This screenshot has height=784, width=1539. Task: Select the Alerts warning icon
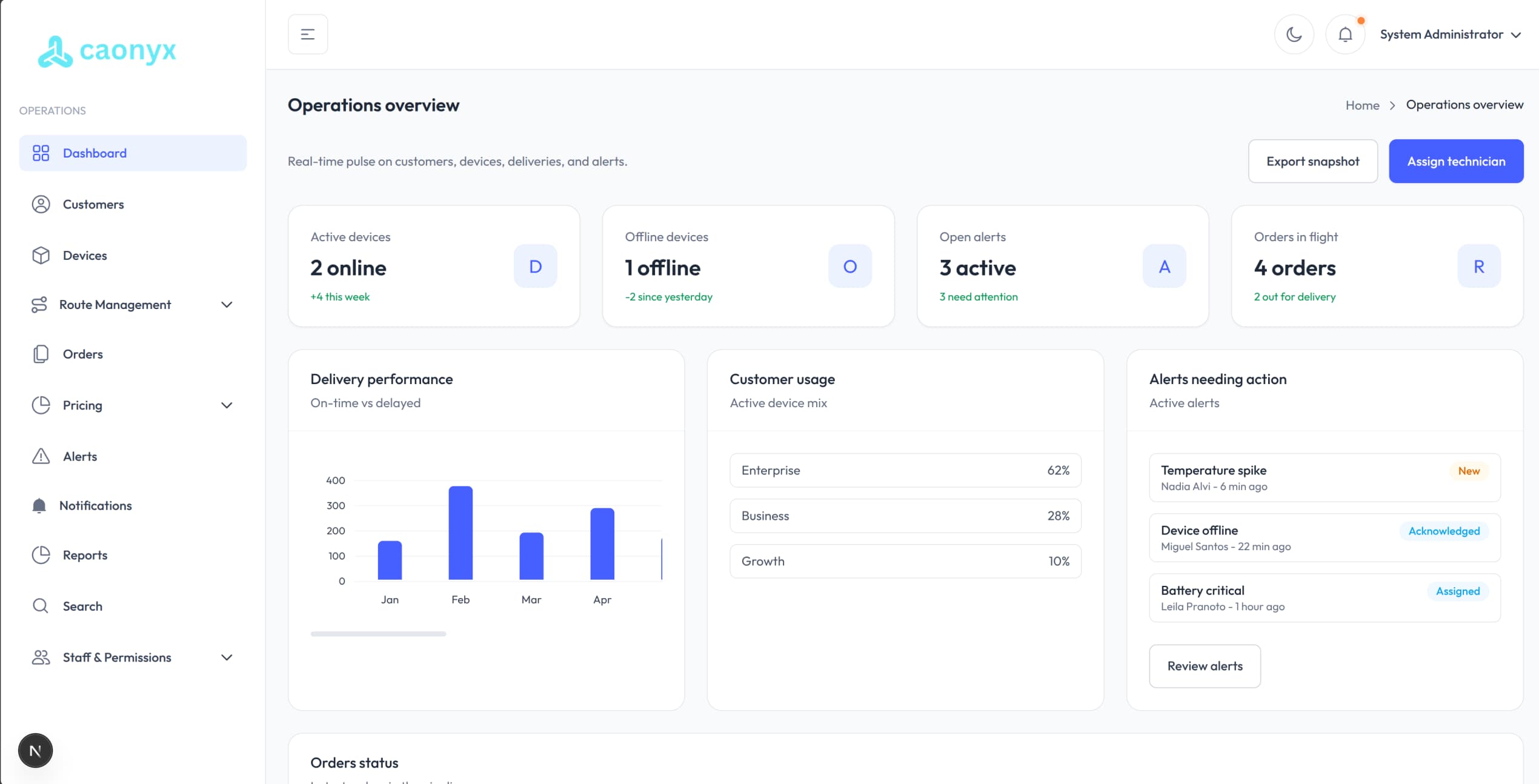click(40, 456)
